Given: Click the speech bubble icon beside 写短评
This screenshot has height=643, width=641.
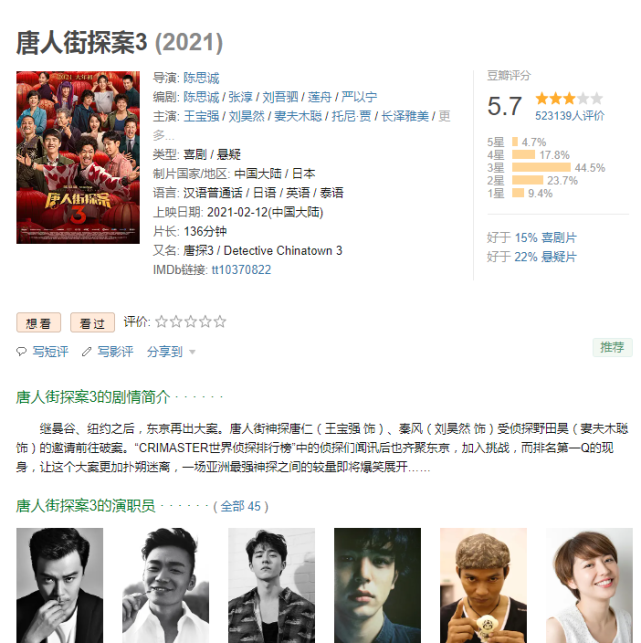Looking at the screenshot, I should (21, 351).
